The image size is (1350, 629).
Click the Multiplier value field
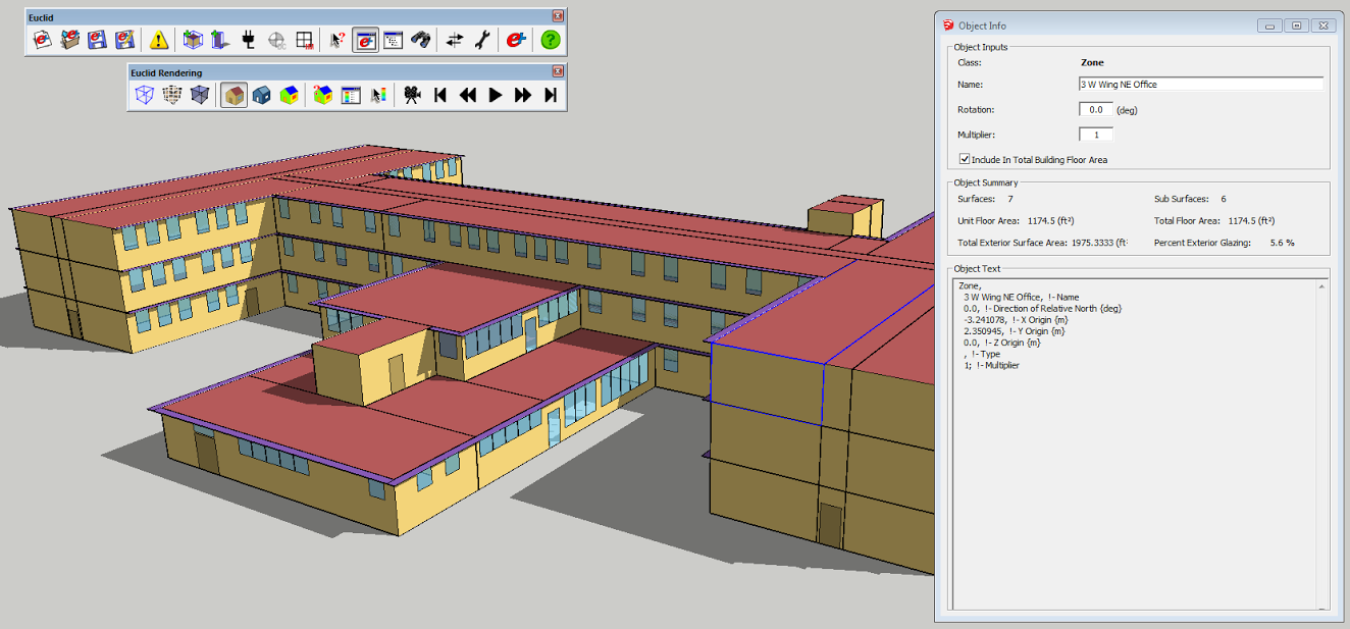[1096, 134]
